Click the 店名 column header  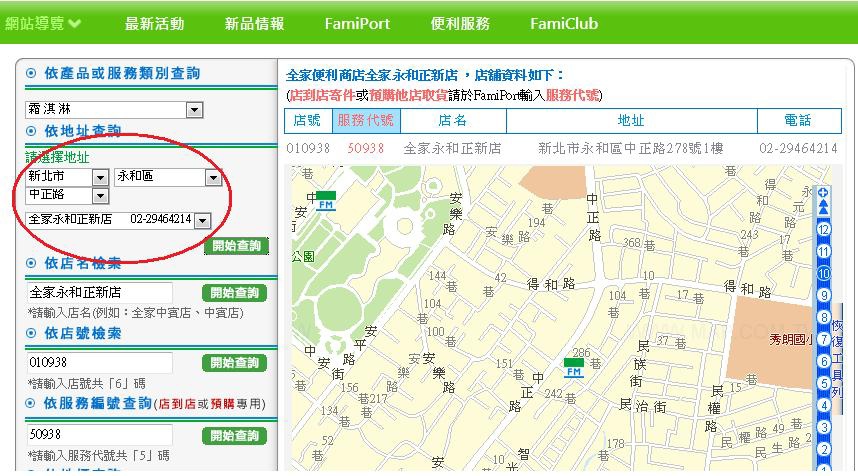click(x=453, y=120)
